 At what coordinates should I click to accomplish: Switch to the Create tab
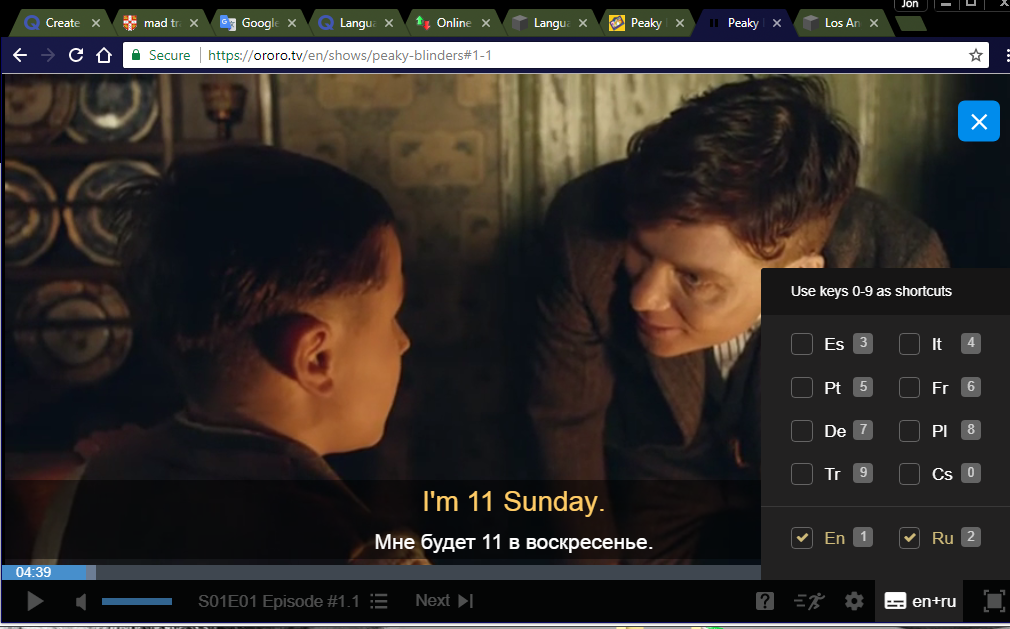pos(62,23)
